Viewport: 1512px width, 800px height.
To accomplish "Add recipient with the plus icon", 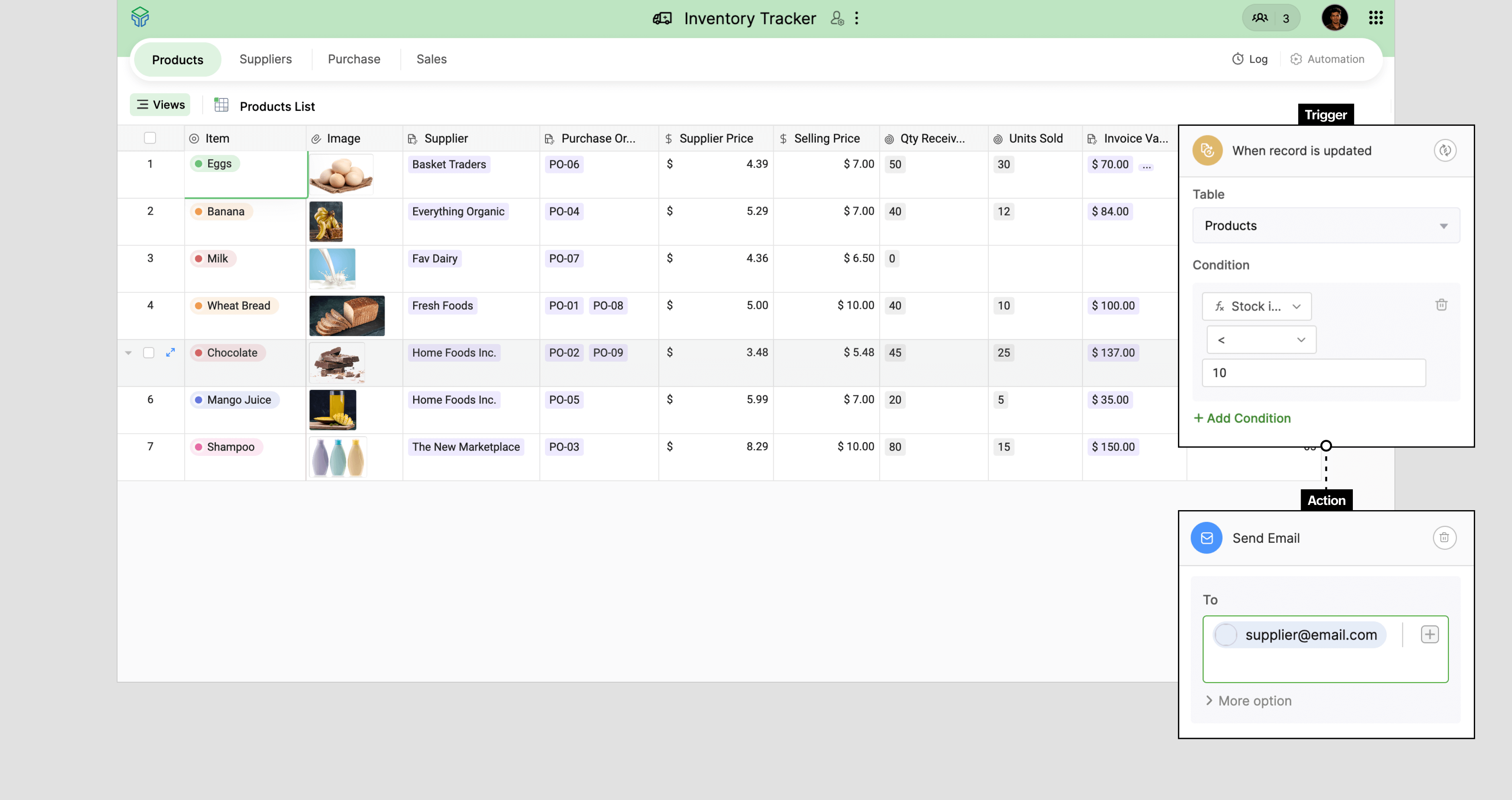I will pyautogui.click(x=1429, y=634).
